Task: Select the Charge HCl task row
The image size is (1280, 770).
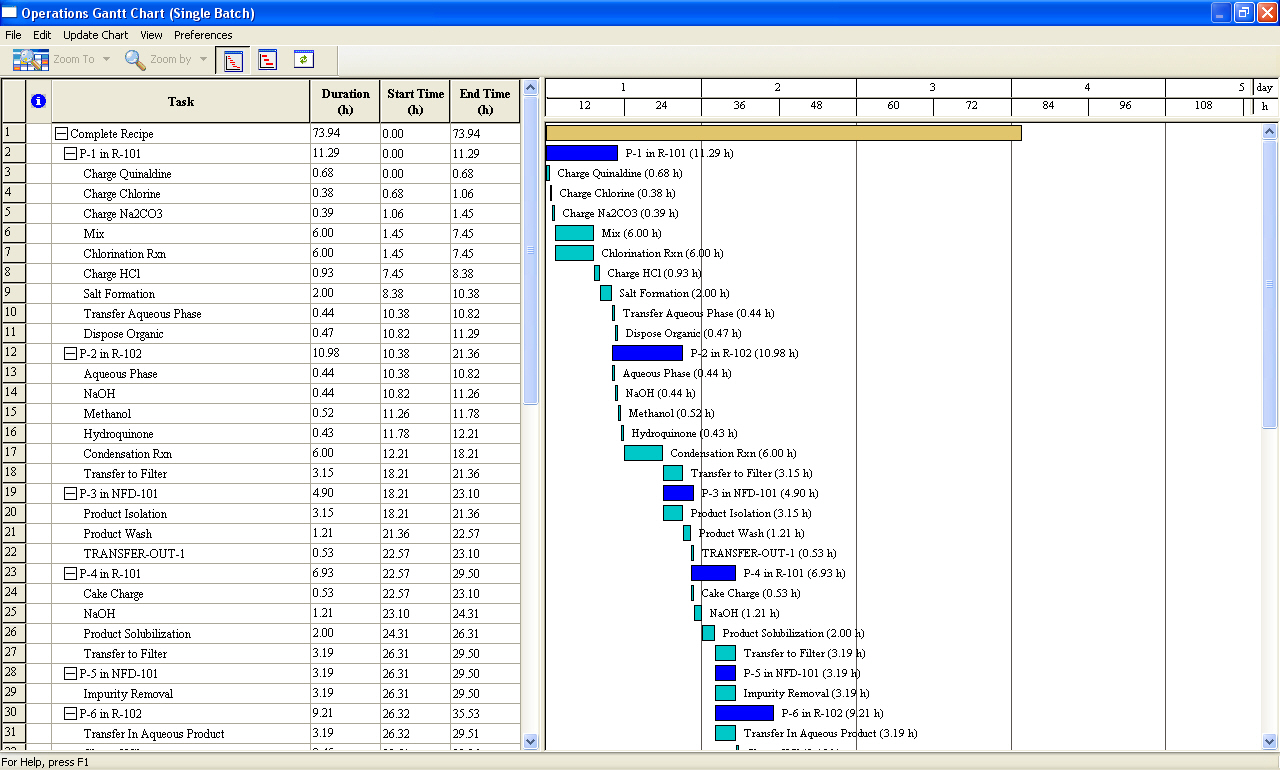Action: click(261, 274)
